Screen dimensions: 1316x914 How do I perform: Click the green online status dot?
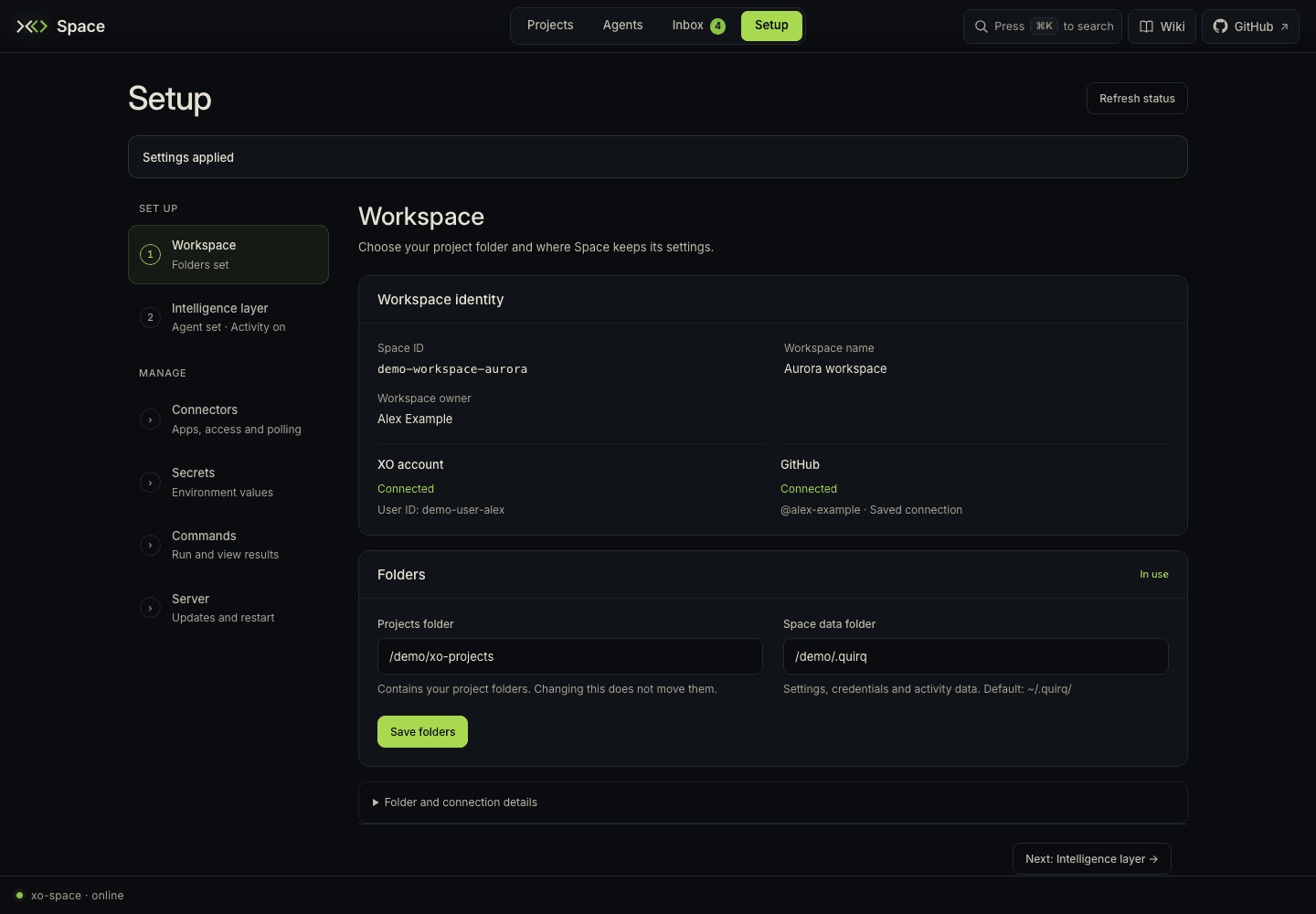click(19, 895)
